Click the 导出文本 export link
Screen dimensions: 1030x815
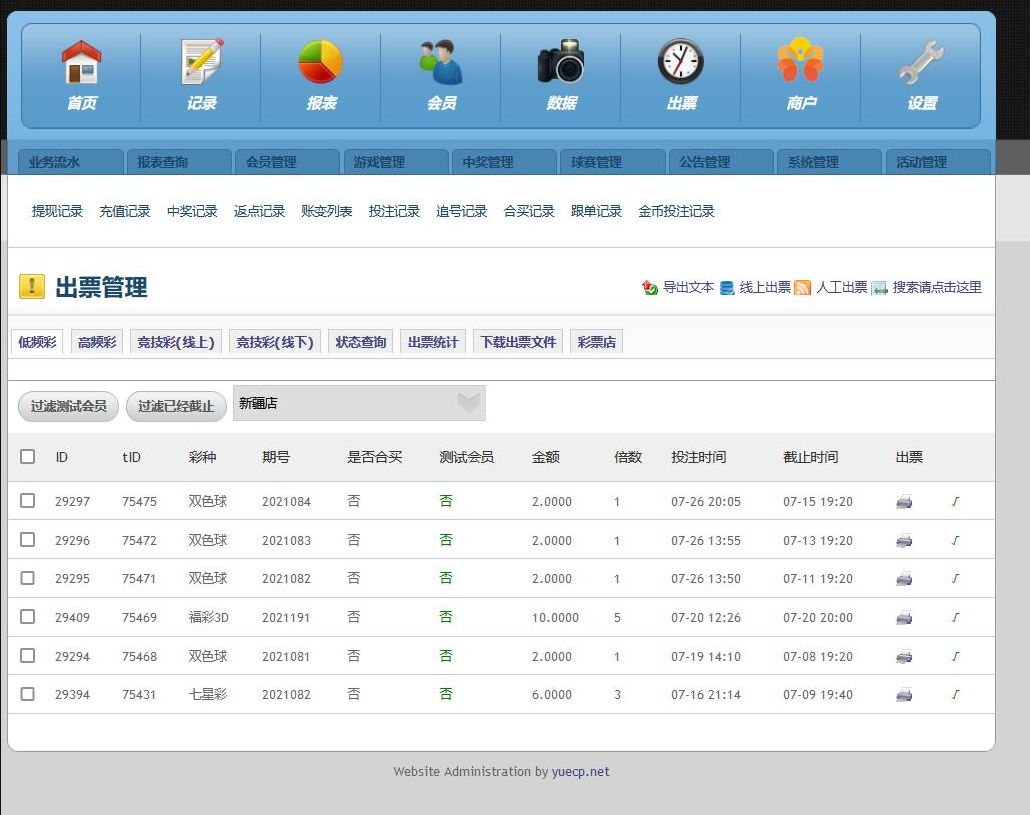[688, 287]
